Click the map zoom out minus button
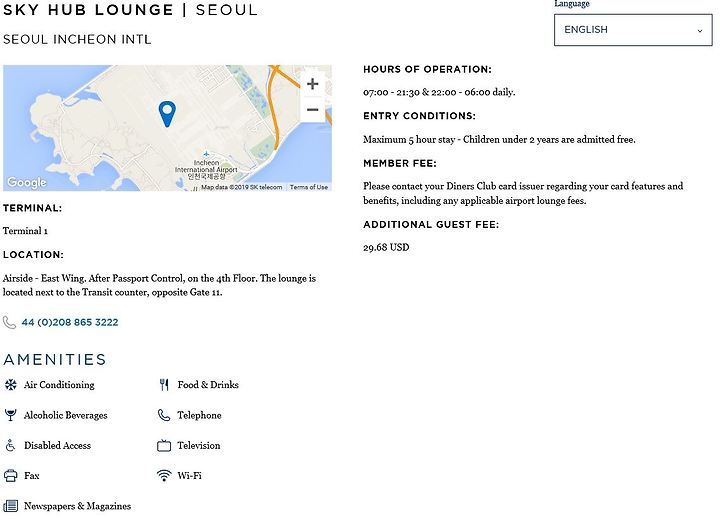 click(312, 110)
